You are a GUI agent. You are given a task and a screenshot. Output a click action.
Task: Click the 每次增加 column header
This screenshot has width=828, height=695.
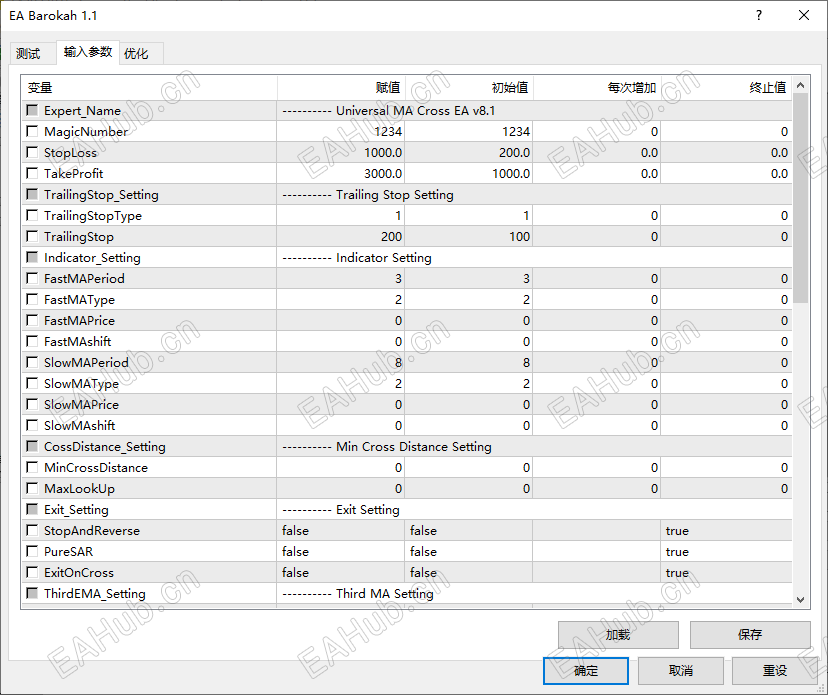click(597, 88)
